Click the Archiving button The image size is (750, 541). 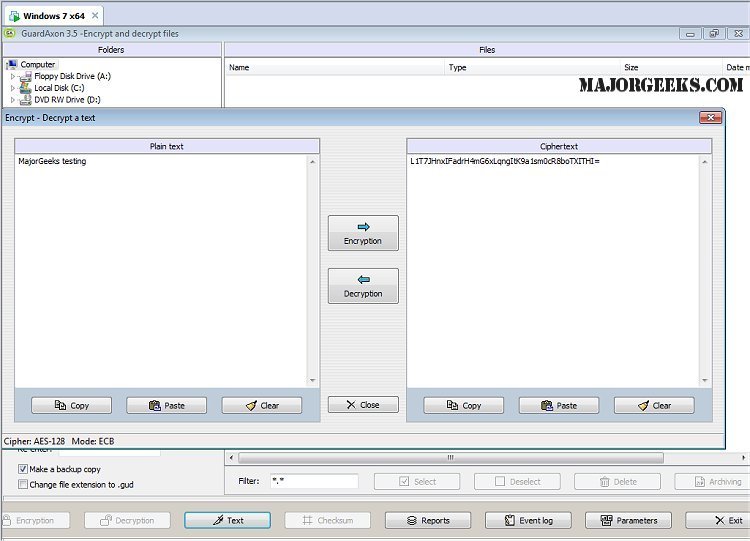pos(712,481)
